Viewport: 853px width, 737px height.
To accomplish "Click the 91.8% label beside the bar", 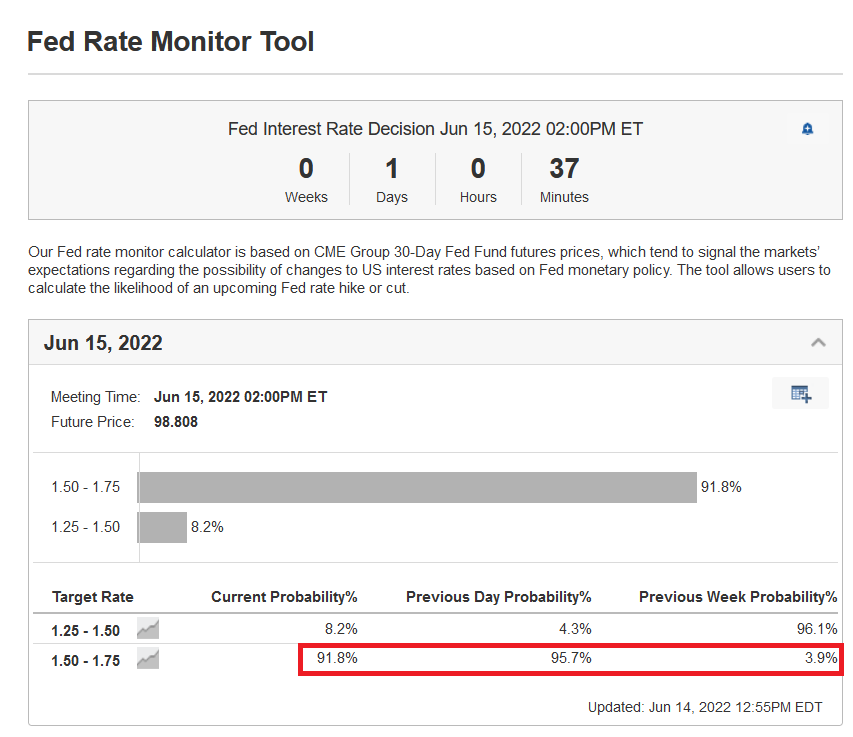I will click(x=721, y=487).
